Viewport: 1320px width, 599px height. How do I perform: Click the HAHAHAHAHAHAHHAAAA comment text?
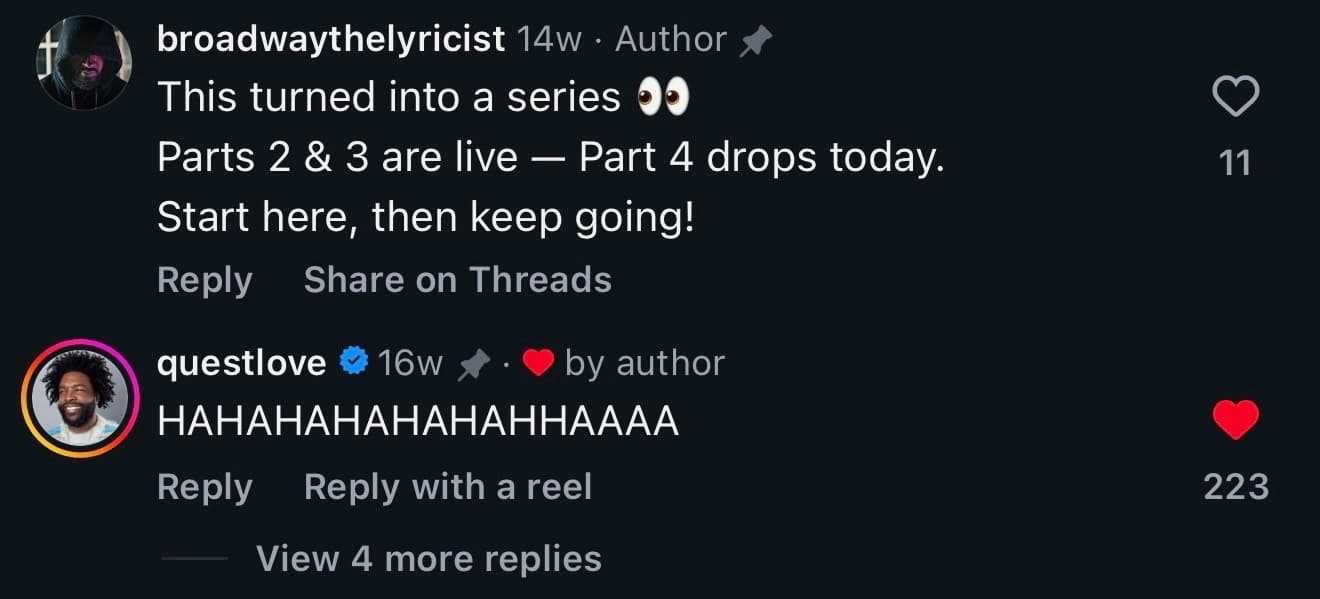pos(418,422)
